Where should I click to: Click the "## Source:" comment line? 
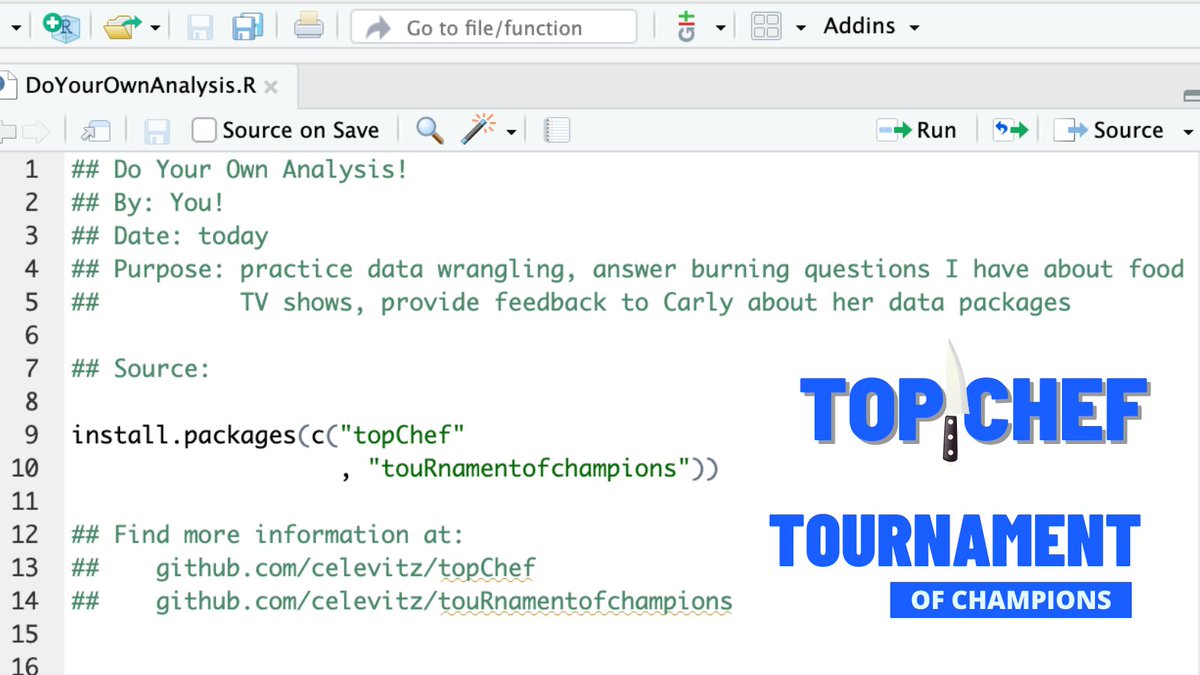(141, 369)
